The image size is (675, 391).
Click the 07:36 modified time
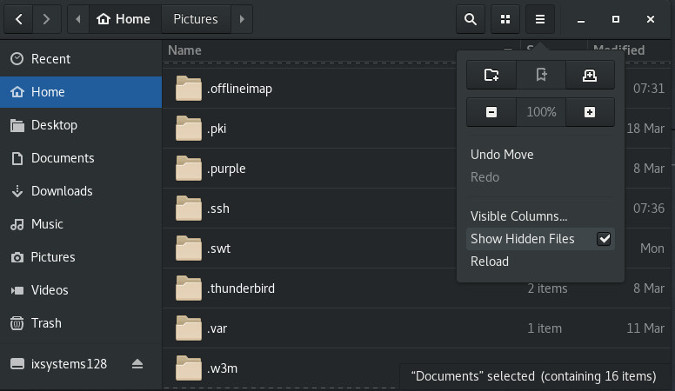(x=649, y=208)
